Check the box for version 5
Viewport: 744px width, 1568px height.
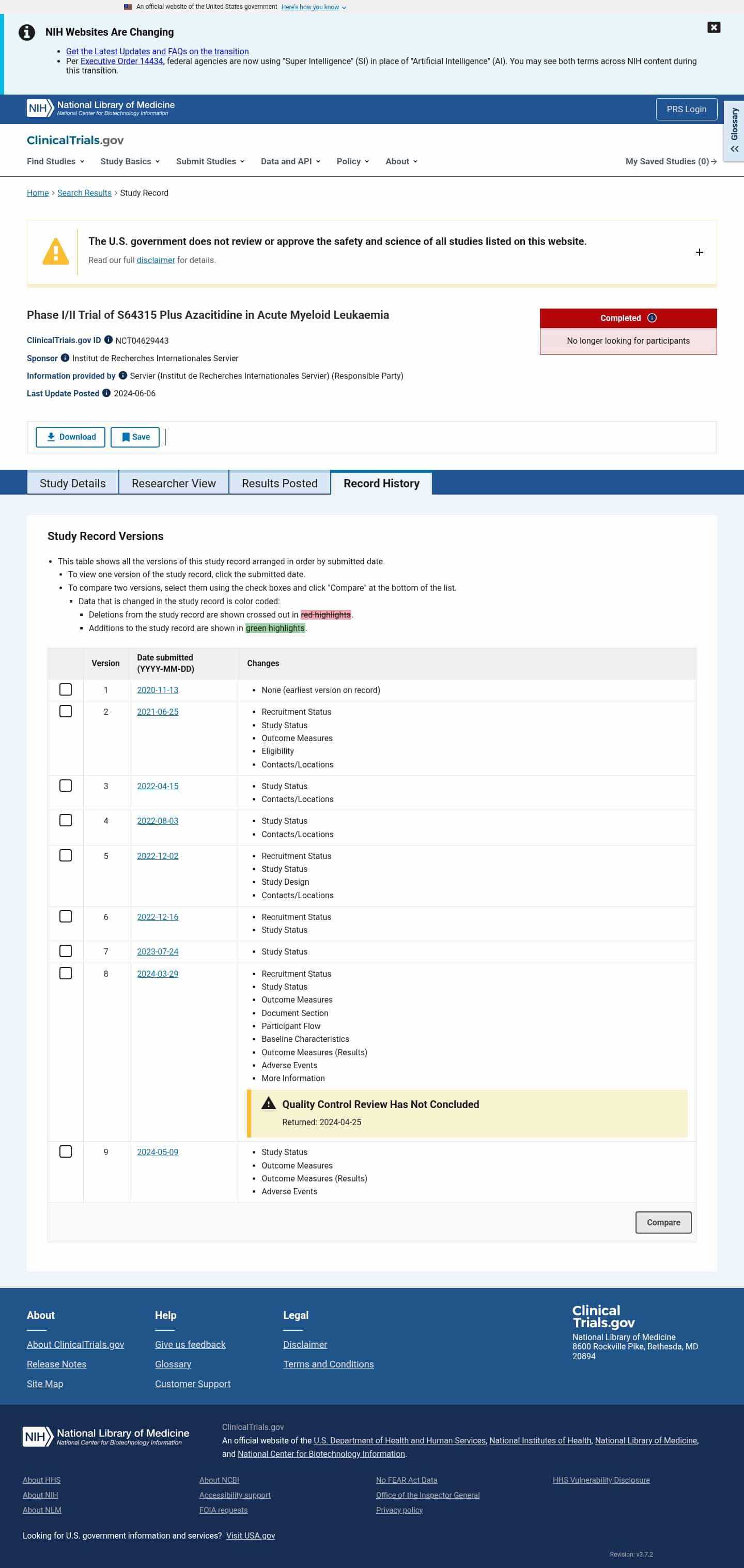pyautogui.click(x=66, y=855)
